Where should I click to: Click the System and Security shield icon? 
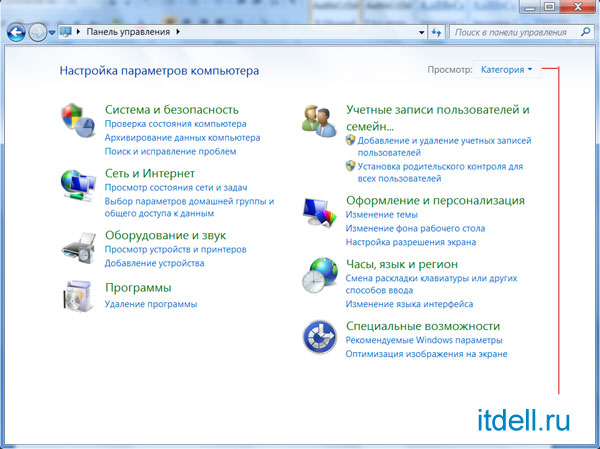point(78,120)
